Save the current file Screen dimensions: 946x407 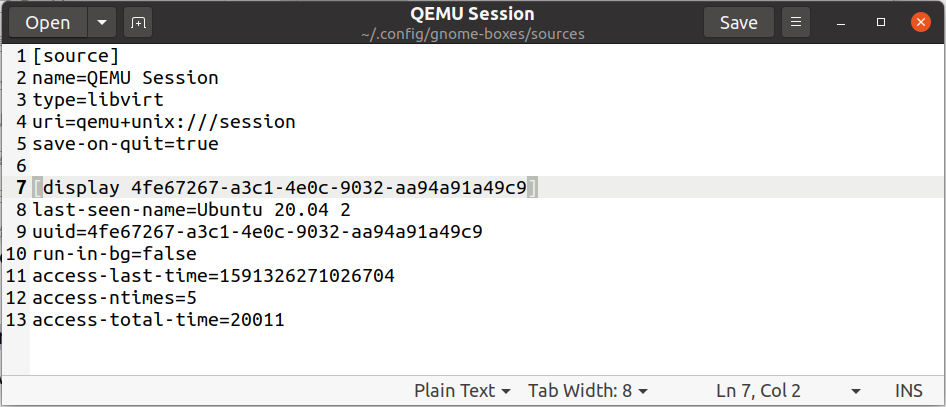[x=739, y=22]
